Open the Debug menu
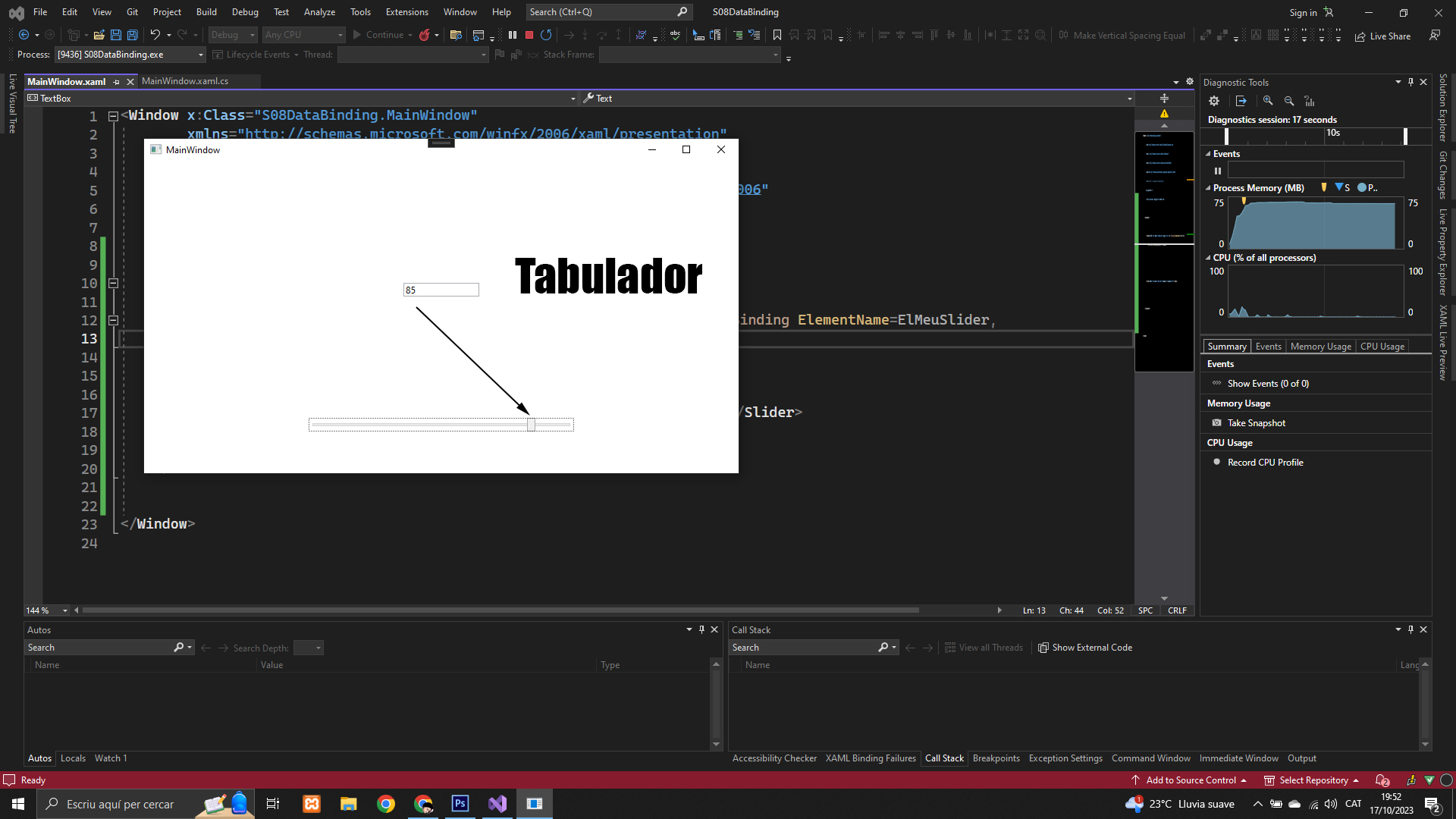Viewport: 1456px width, 819px height. (x=245, y=12)
